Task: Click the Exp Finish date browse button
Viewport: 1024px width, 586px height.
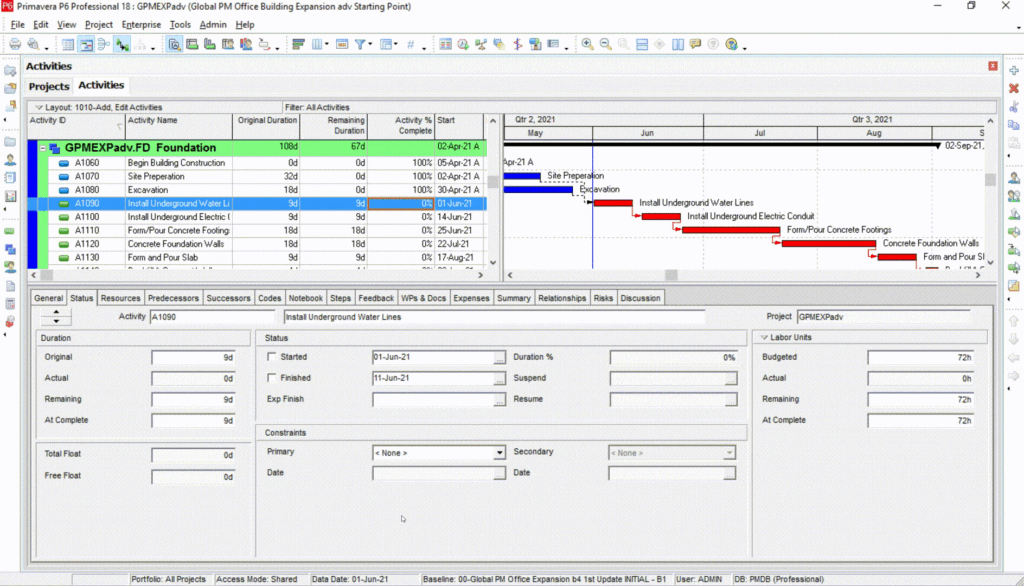Action: [499, 400]
